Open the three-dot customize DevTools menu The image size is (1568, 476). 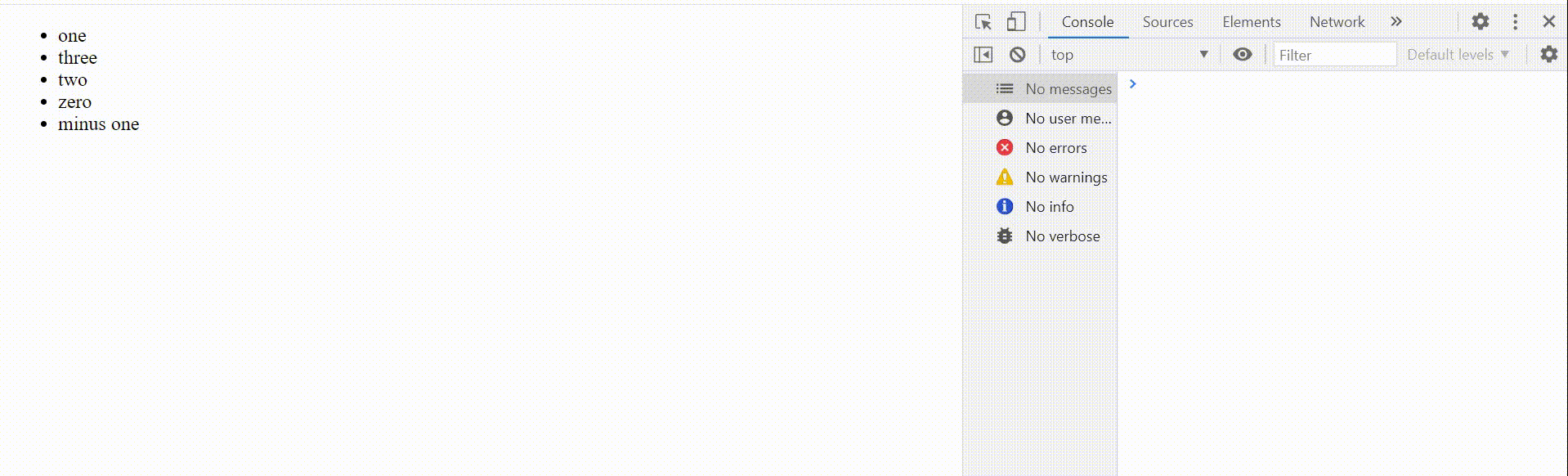click(1515, 22)
